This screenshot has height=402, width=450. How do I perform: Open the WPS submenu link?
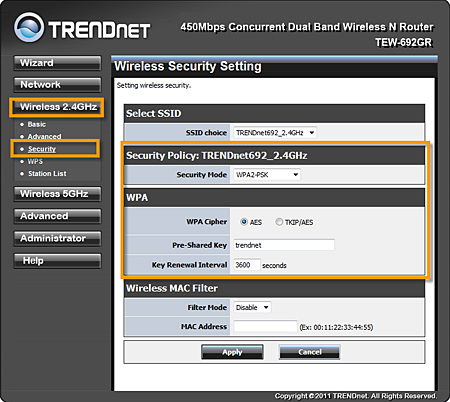tap(35, 161)
